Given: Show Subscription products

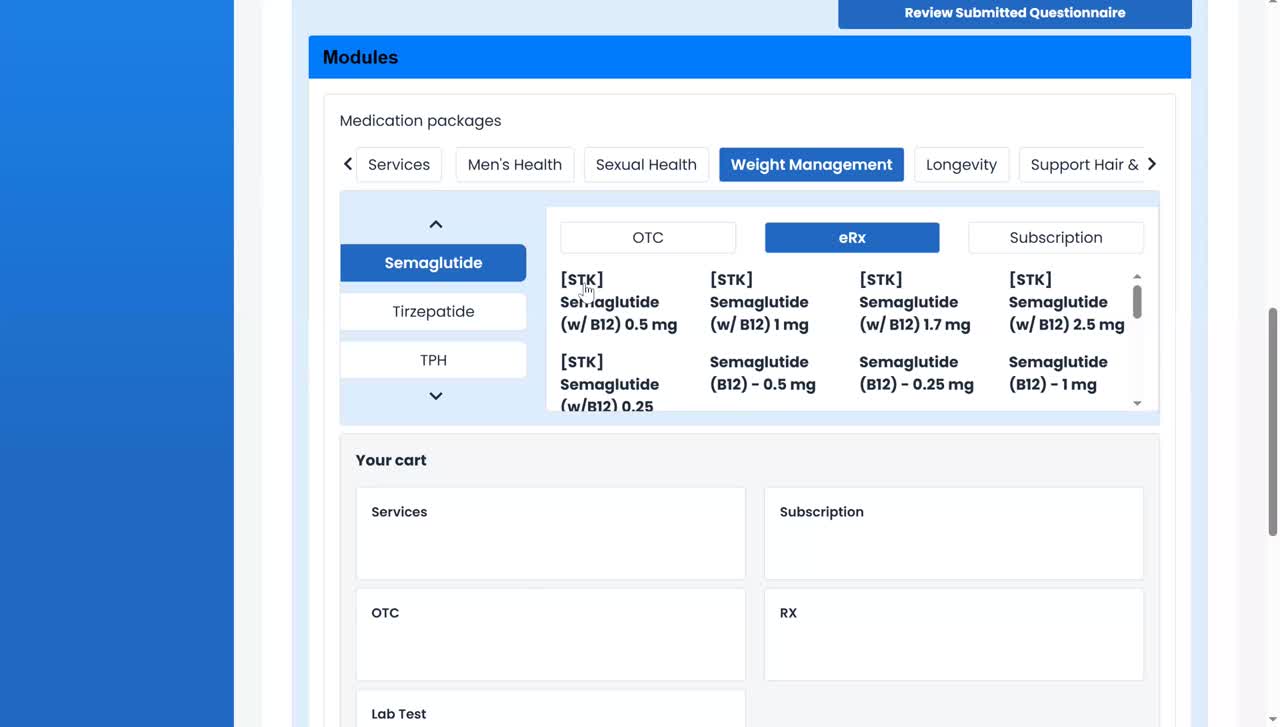Looking at the screenshot, I should pos(1056,238).
